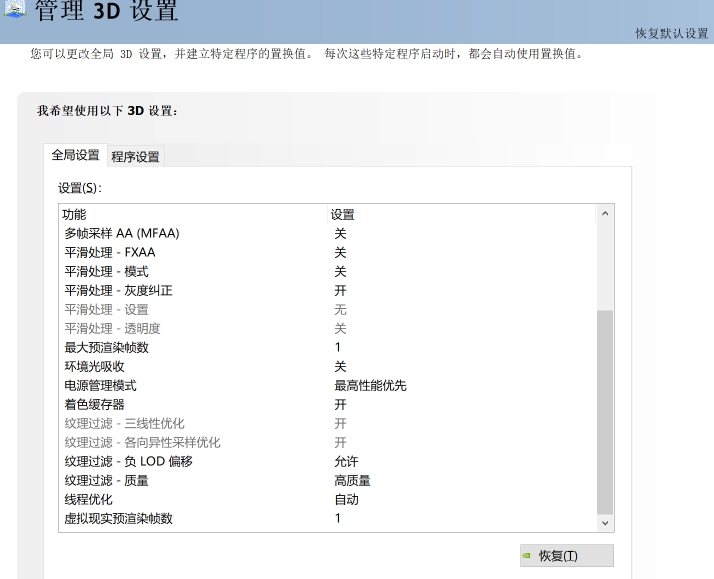Image resolution: width=714 pixels, height=579 pixels.
Task: Click the 功能 column header
Action: point(193,214)
